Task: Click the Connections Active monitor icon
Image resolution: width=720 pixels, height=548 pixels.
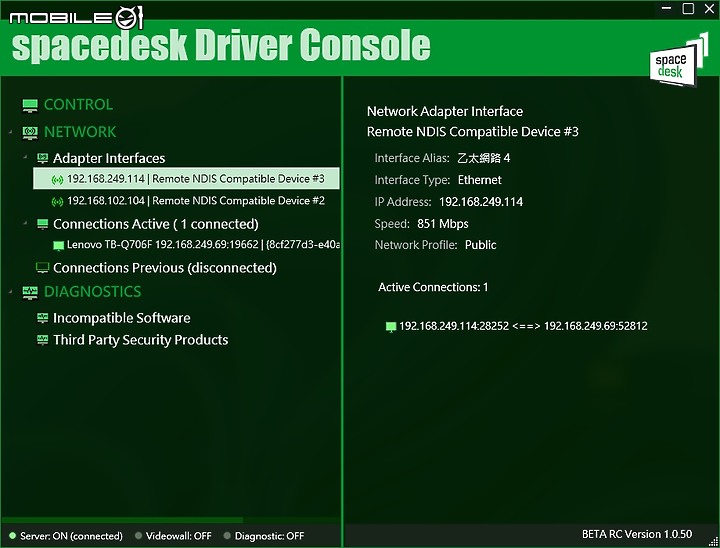Action: pos(42,224)
